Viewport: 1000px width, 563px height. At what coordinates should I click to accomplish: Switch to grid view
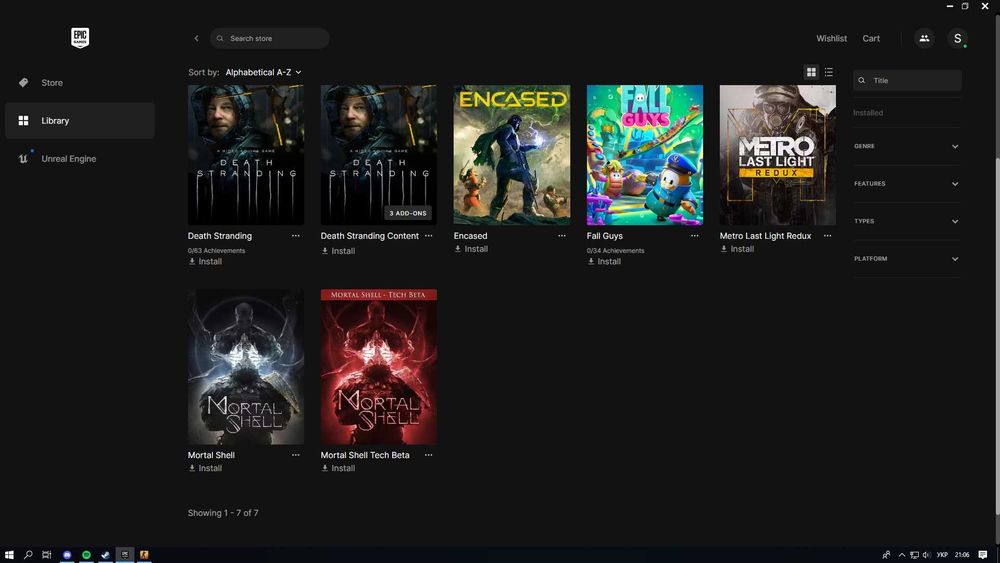811,72
